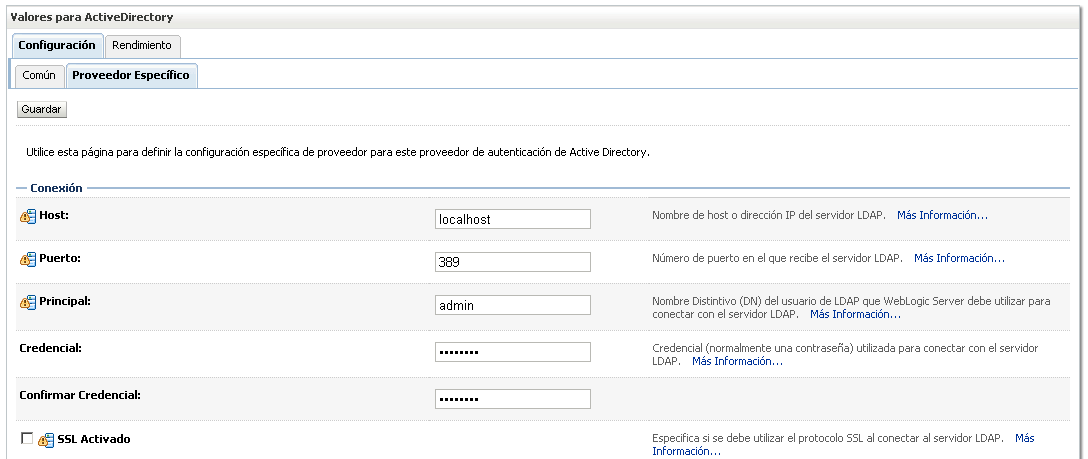1088x459 pixels.
Task: Enable the SSL Activado checkbox
Action: (x=27, y=438)
